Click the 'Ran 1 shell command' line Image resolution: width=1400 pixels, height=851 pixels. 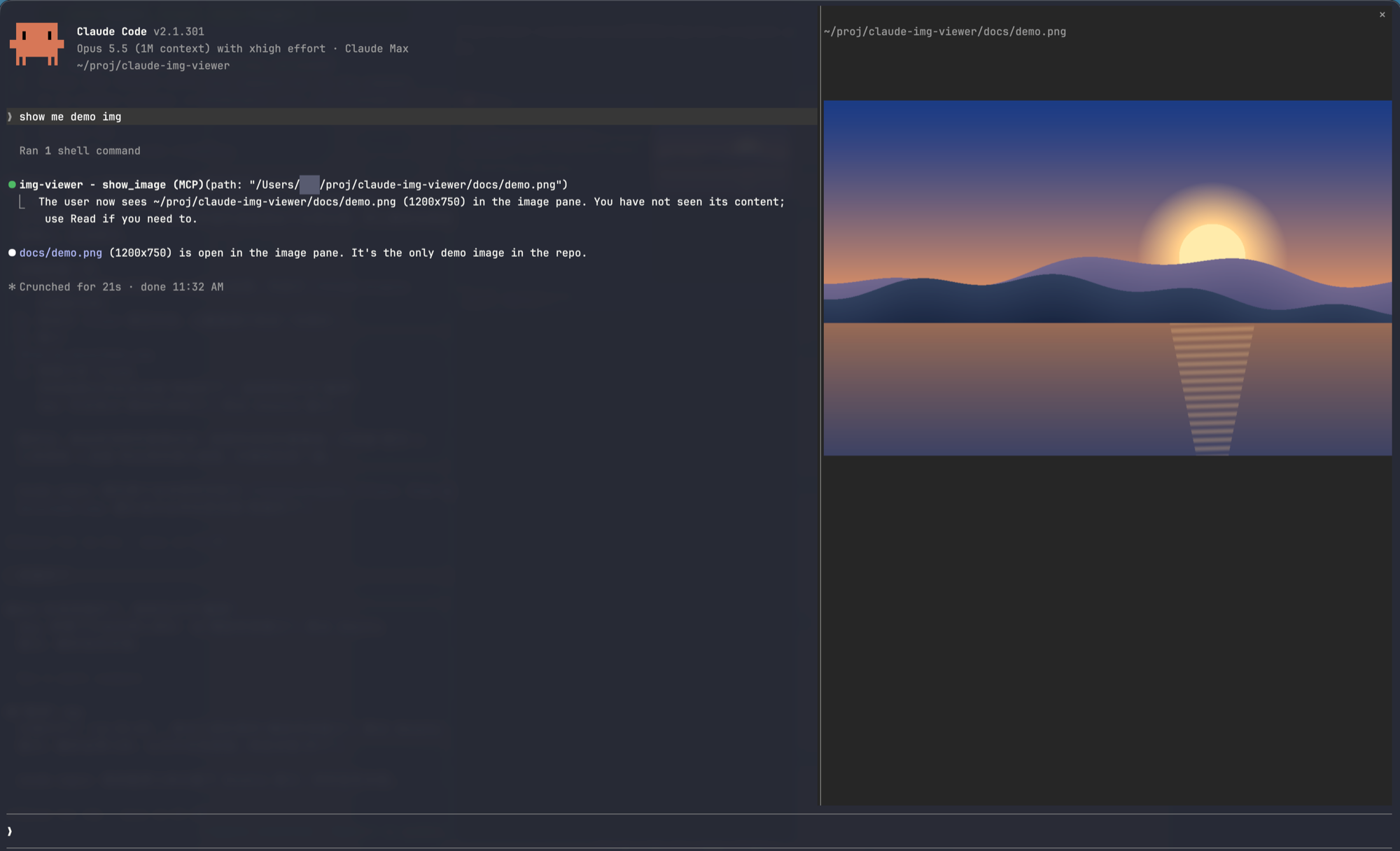pos(80,151)
